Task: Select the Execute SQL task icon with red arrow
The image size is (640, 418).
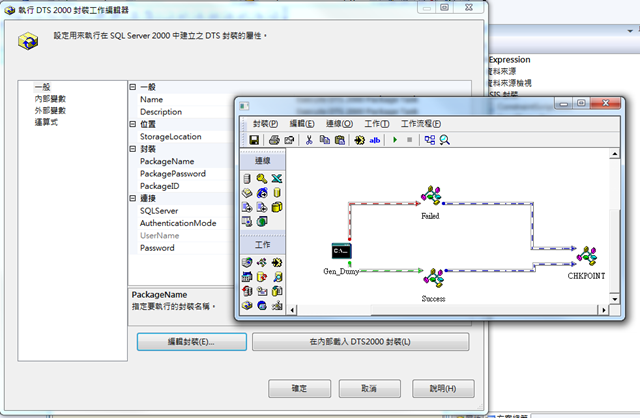Action: tap(262, 277)
